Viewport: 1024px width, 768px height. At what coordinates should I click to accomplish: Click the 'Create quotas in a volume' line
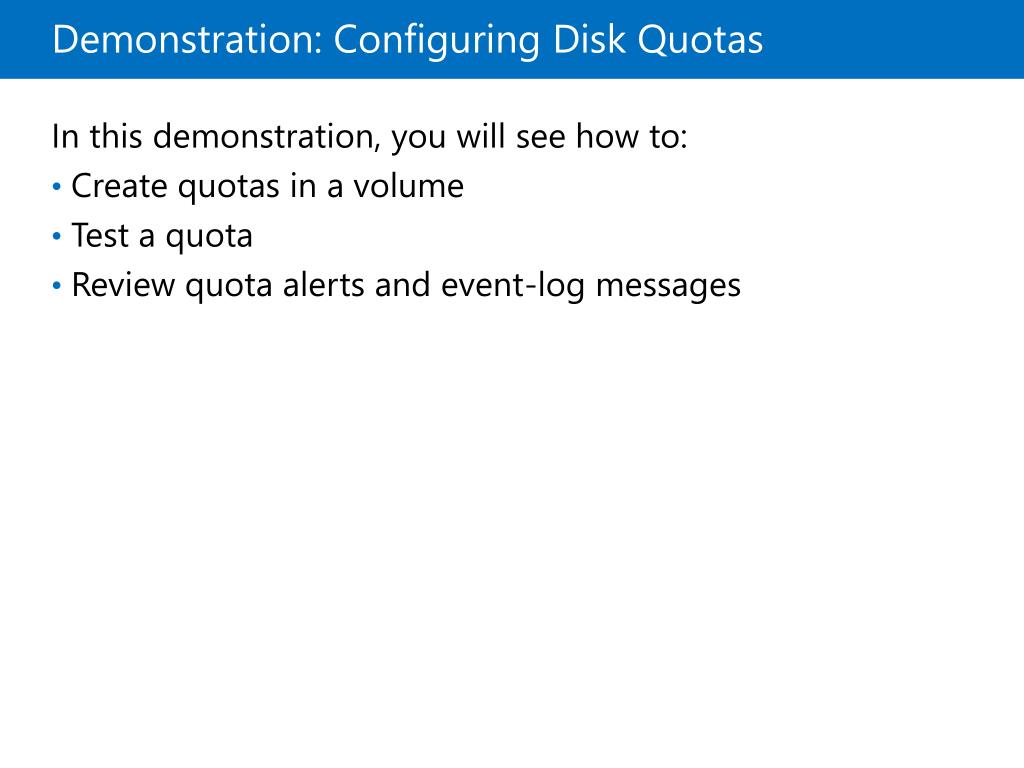click(x=268, y=186)
